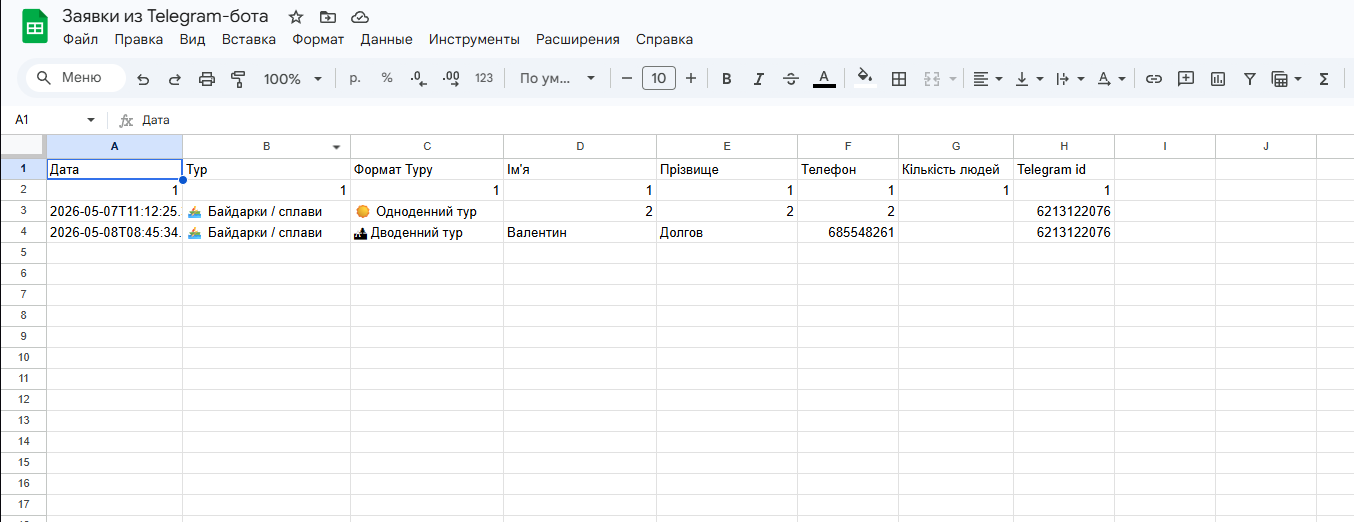
Task: Toggle bold formatting
Action: [x=727, y=79]
